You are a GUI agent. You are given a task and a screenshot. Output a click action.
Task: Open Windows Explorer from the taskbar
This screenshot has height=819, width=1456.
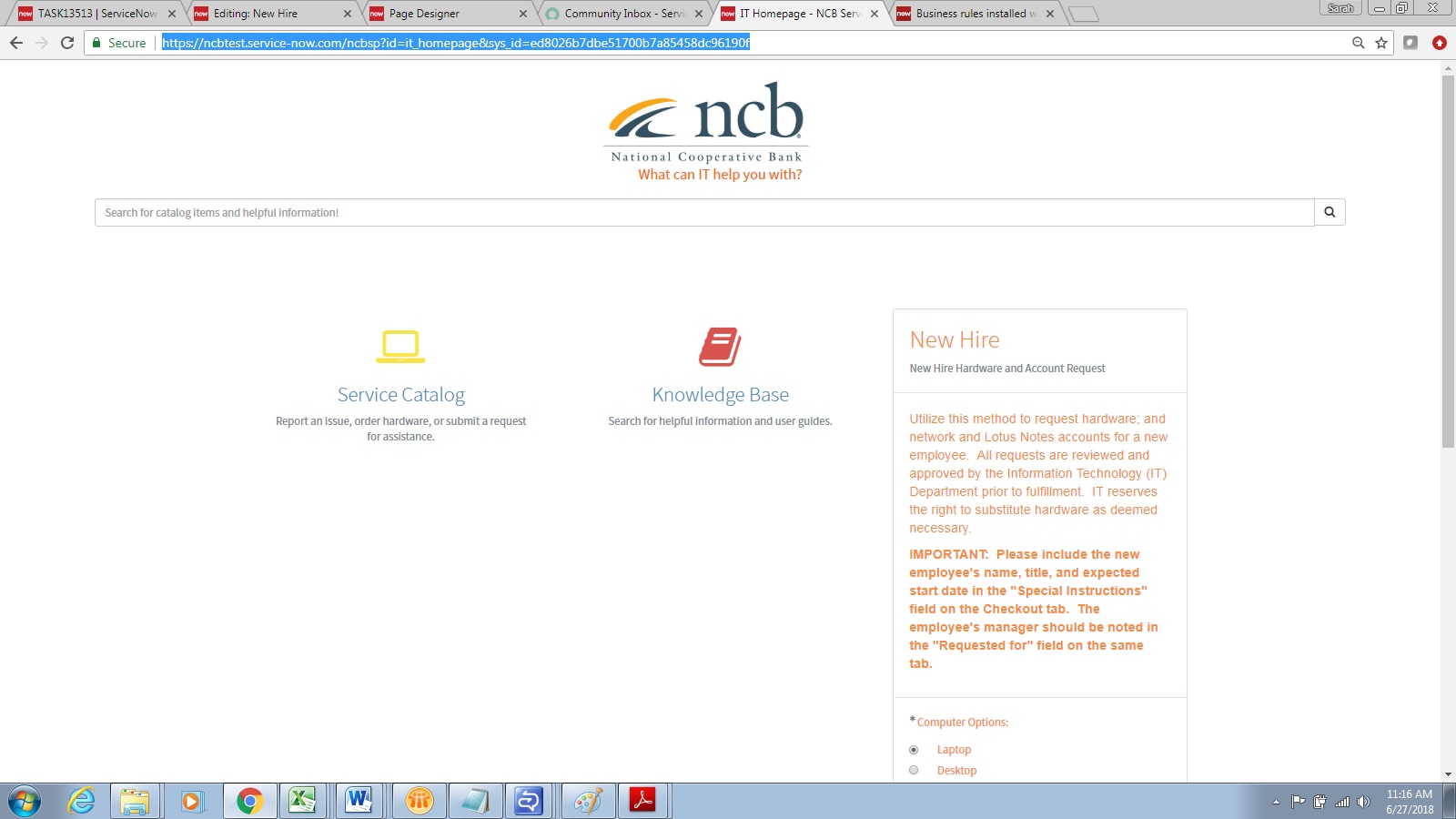(x=135, y=802)
